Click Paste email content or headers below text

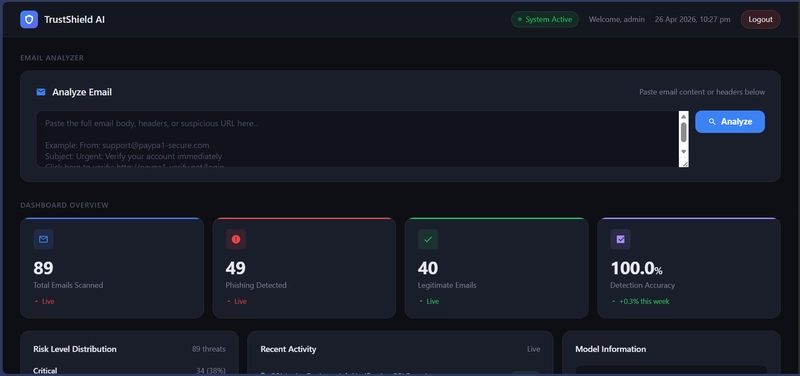[x=702, y=92]
